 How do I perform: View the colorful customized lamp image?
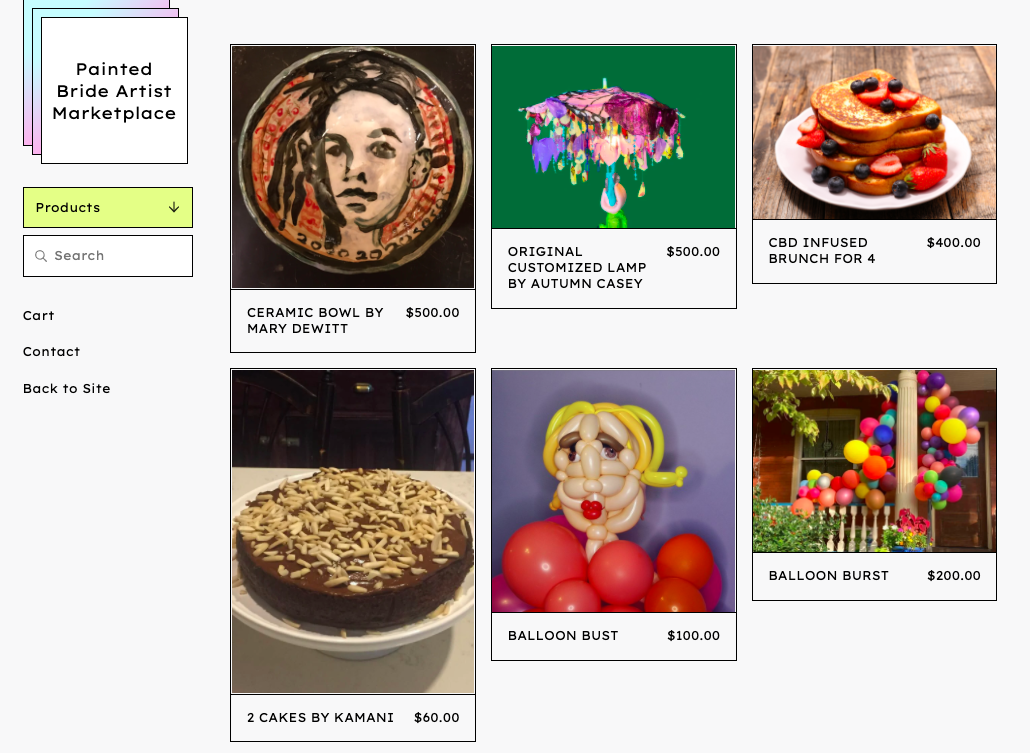(614, 137)
